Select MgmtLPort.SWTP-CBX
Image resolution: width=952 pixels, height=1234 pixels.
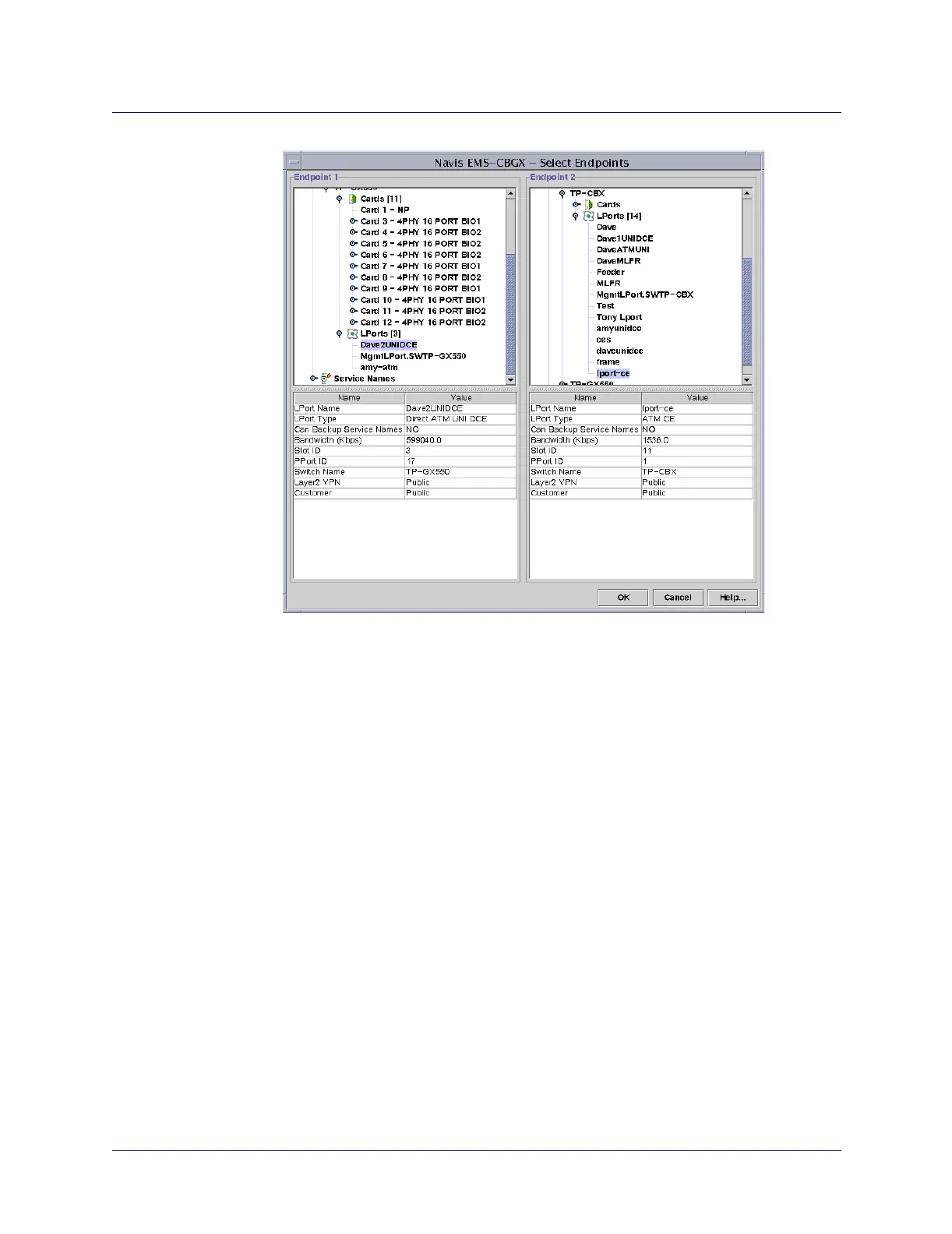[x=645, y=294]
